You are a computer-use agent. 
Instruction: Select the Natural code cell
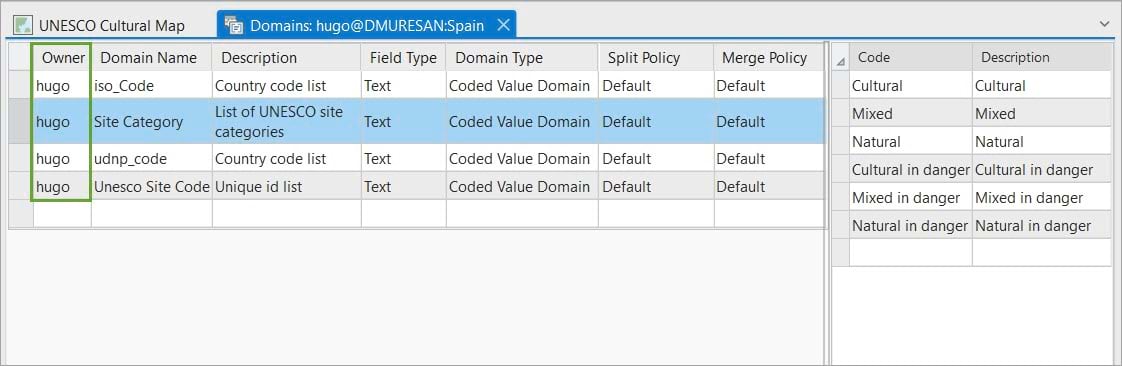click(910, 141)
